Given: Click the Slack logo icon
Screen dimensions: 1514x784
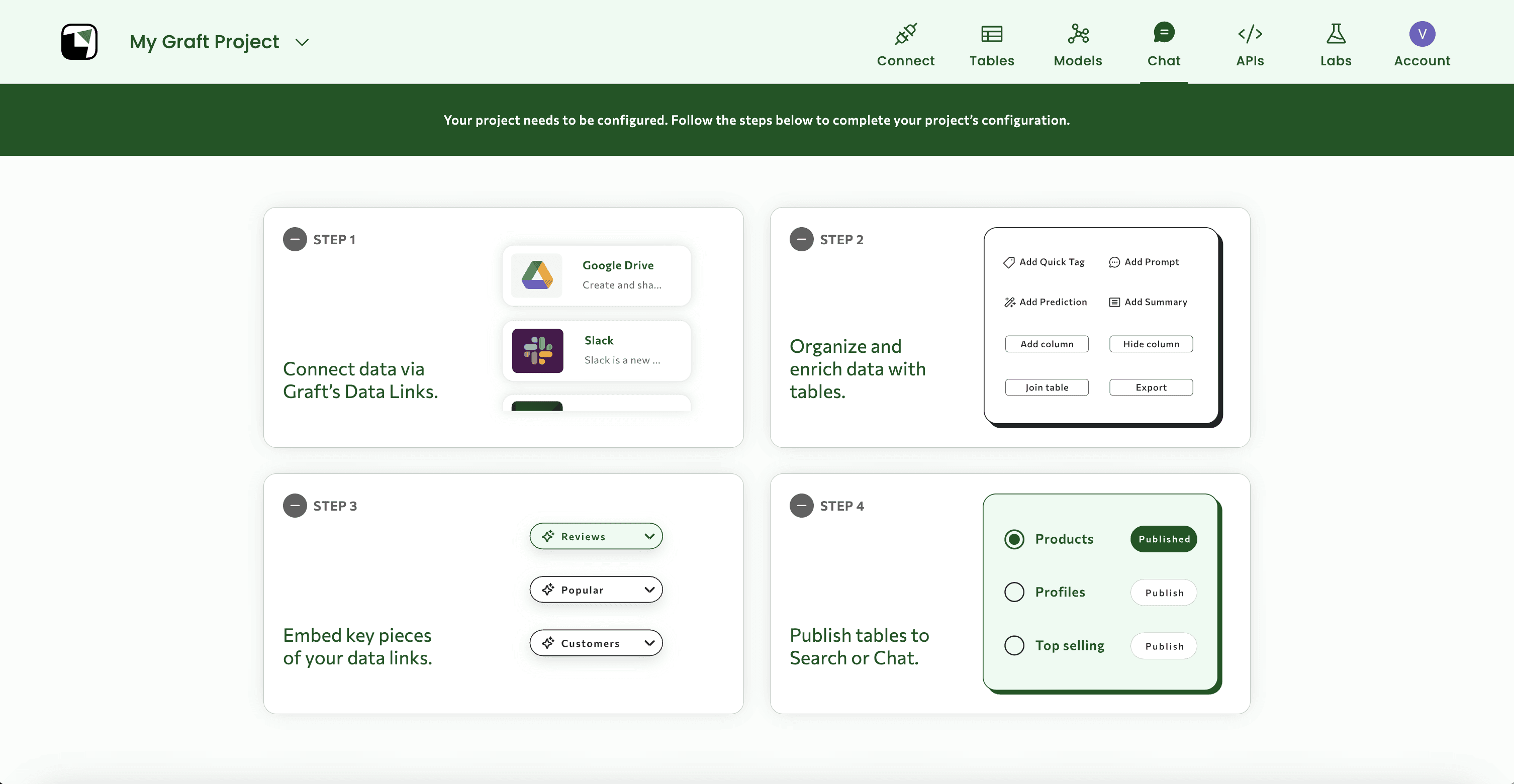Looking at the screenshot, I should pyautogui.click(x=537, y=351).
